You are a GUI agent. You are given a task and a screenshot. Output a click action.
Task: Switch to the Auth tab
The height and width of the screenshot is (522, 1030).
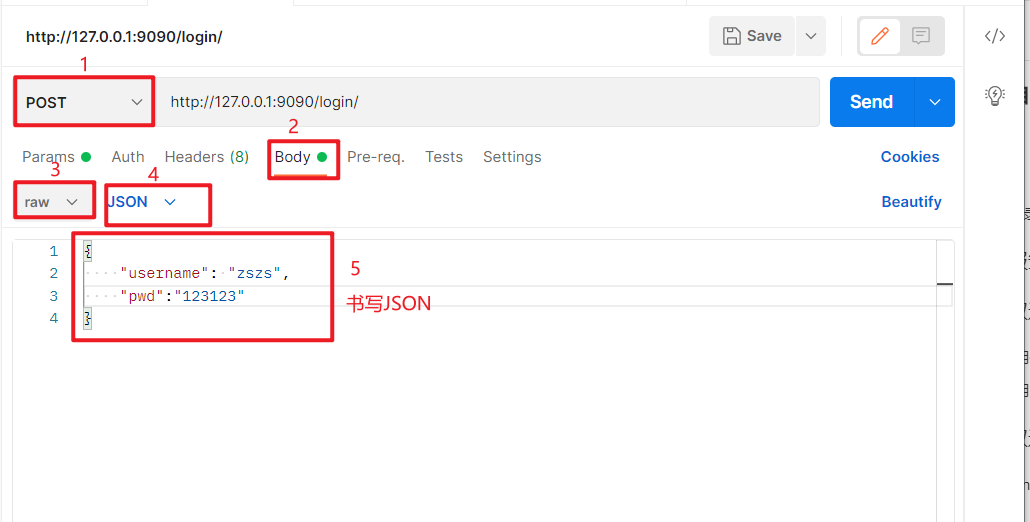(x=127, y=157)
